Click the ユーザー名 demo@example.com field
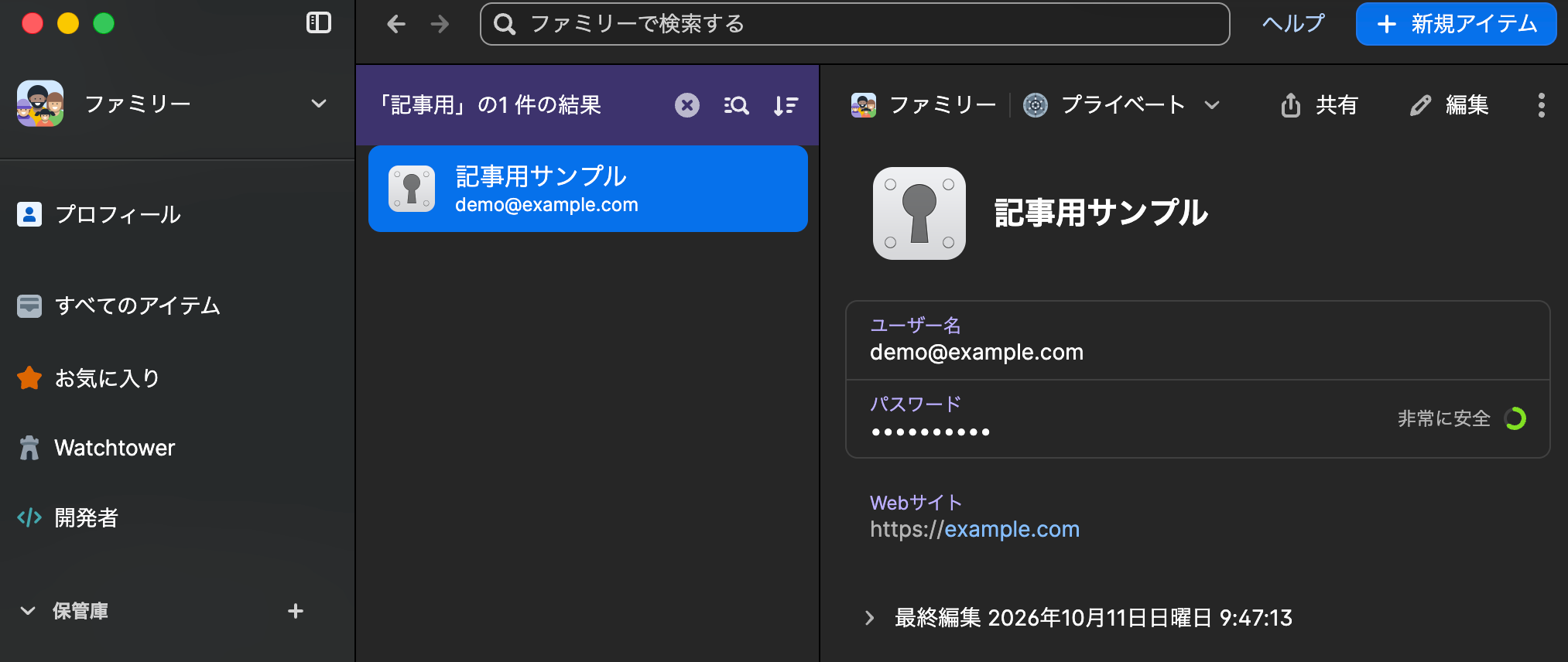1568x662 pixels. (x=1198, y=340)
